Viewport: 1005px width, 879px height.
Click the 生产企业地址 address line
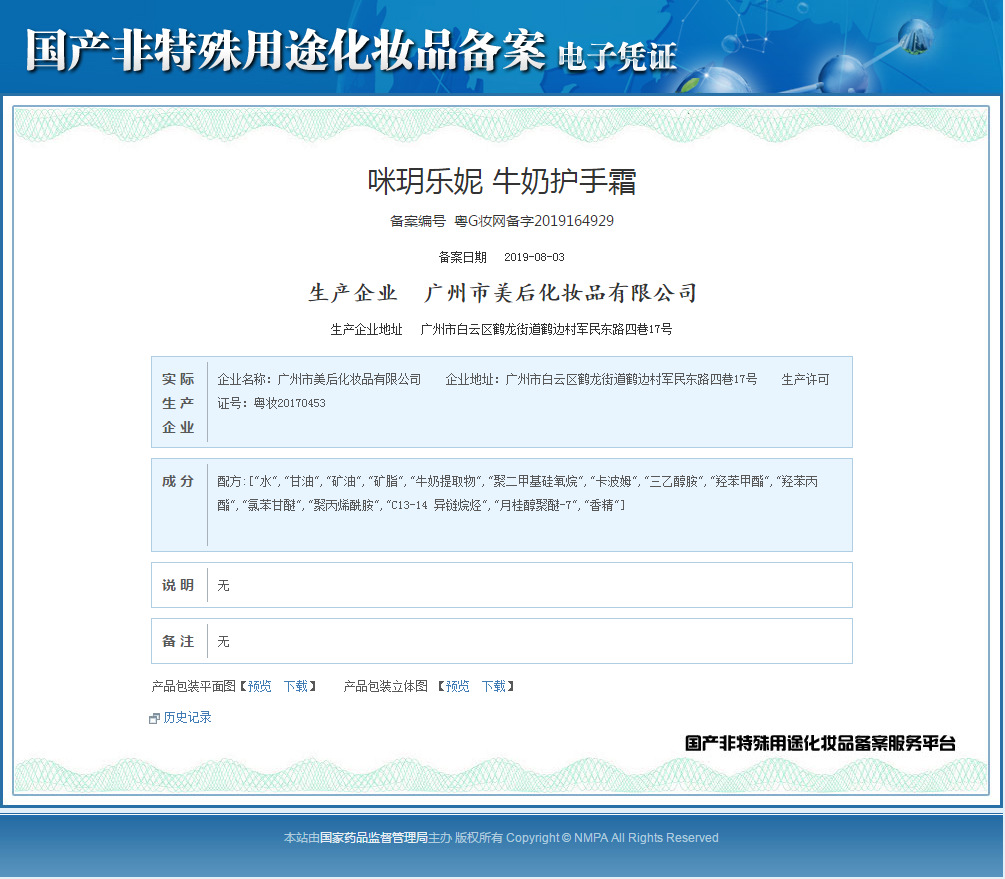[x=501, y=330]
